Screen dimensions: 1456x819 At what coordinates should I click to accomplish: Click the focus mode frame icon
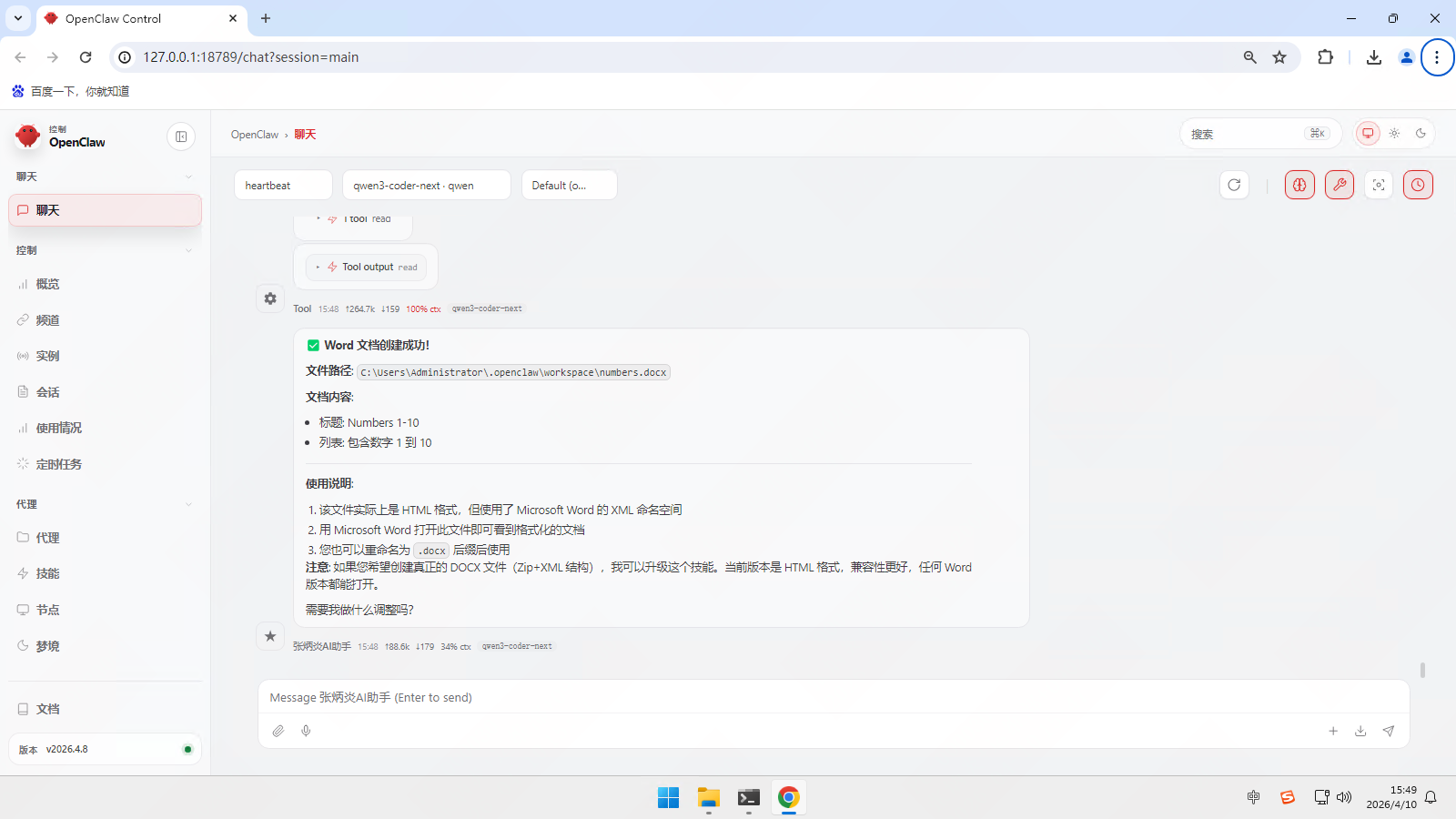click(x=1379, y=185)
